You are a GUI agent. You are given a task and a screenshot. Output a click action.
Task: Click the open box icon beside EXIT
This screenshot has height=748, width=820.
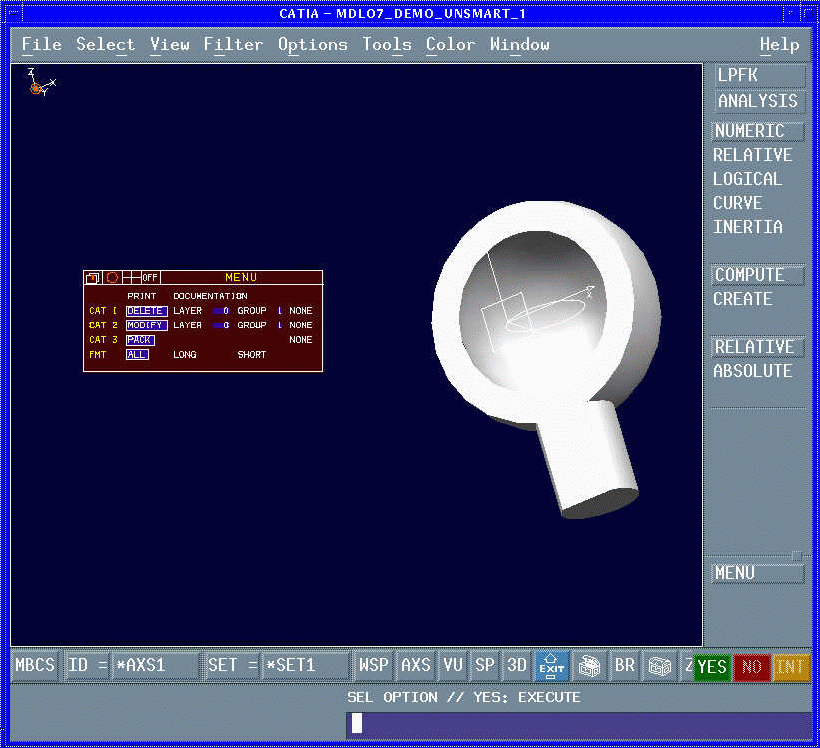[589, 666]
